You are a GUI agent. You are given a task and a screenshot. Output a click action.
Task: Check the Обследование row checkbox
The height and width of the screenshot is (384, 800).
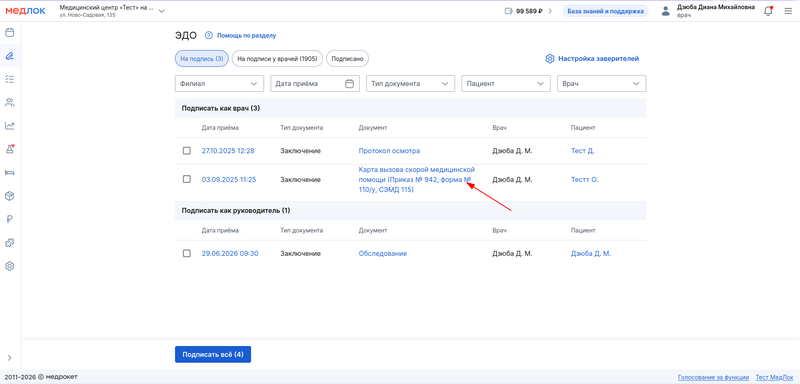coord(187,253)
